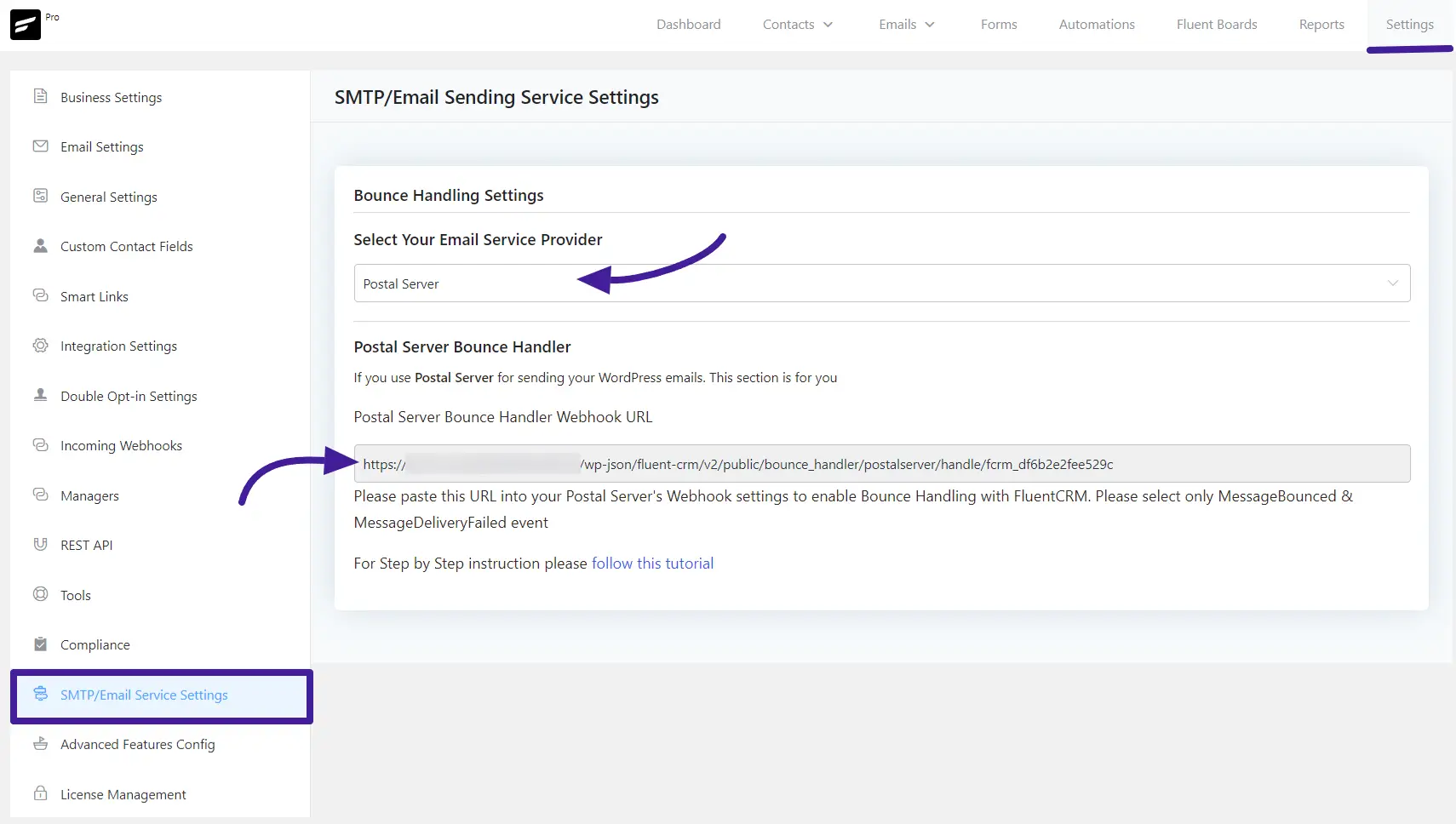This screenshot has height=824, width=1456.
Task: Select the Settings tab in top nav
Action: click(x=1410, y=25)
